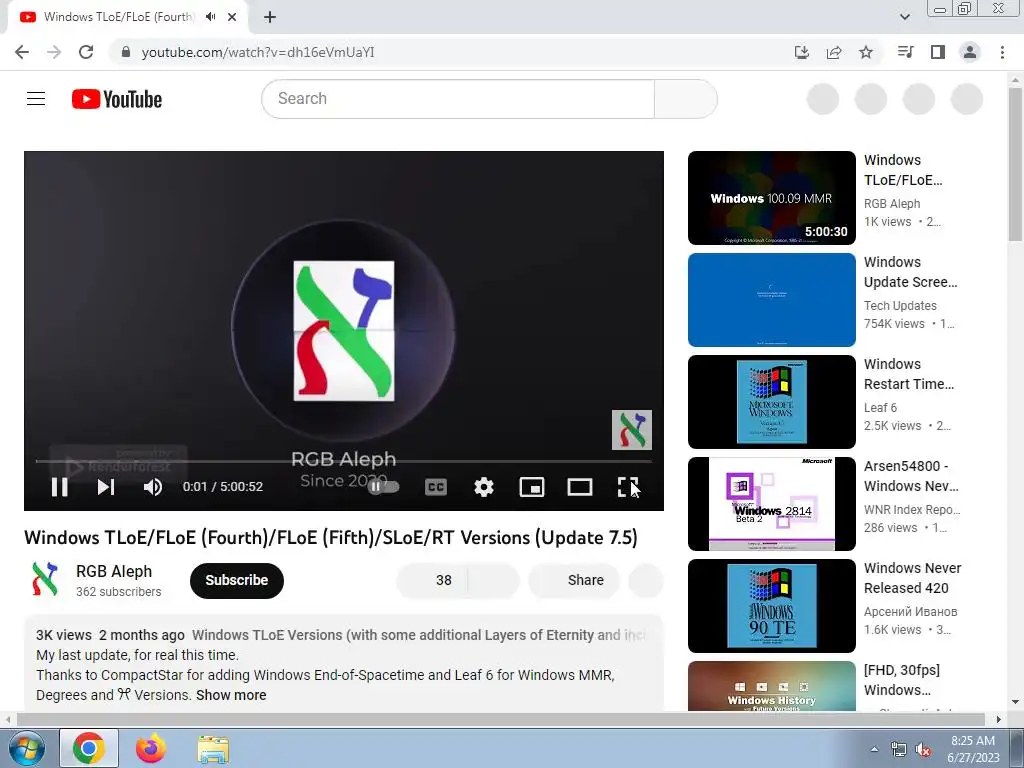The width and height of the screenshot is (1024, 768).
Task: Open a new tab with plus button
Action: click(270, 17)
